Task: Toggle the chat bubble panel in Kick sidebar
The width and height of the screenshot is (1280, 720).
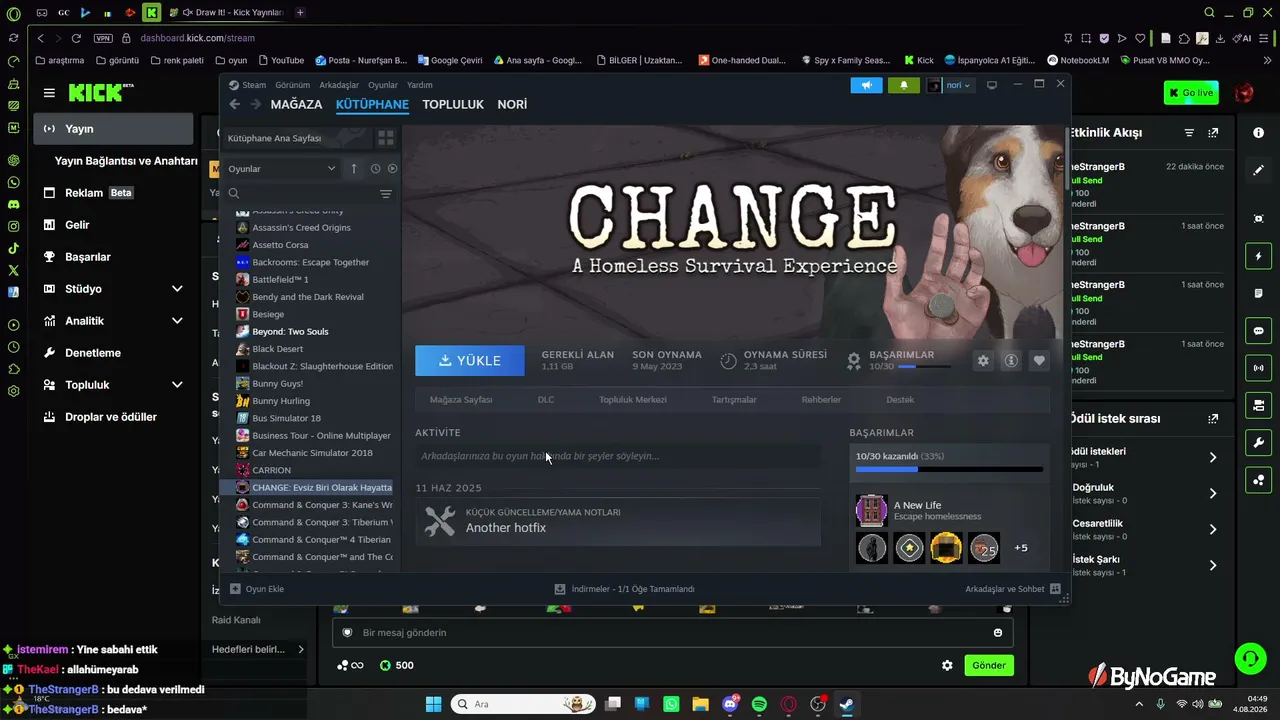Action: pos(1258,331)
